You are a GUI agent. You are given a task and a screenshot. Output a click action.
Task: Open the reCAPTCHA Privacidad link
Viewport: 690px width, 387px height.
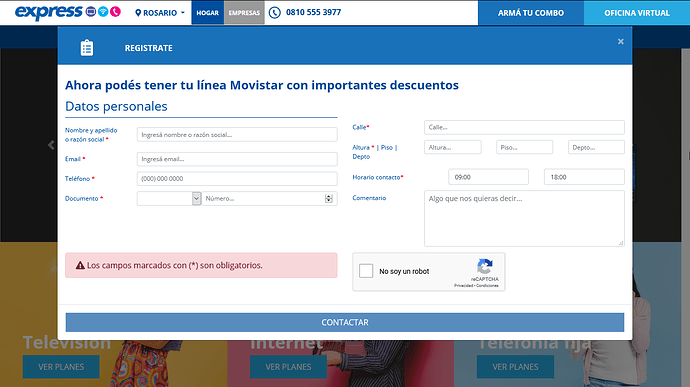[463, 286]
